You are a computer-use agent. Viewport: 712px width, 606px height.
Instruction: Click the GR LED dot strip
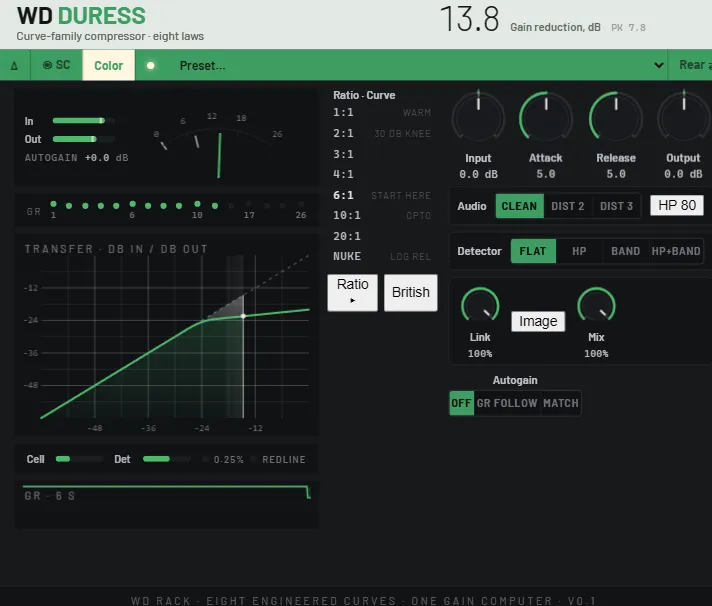coord(178,206)
